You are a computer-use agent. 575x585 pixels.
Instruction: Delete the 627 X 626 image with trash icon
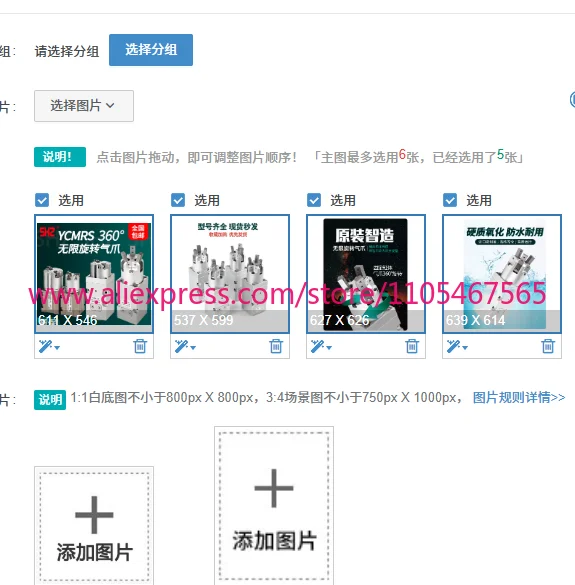[412, 346]
